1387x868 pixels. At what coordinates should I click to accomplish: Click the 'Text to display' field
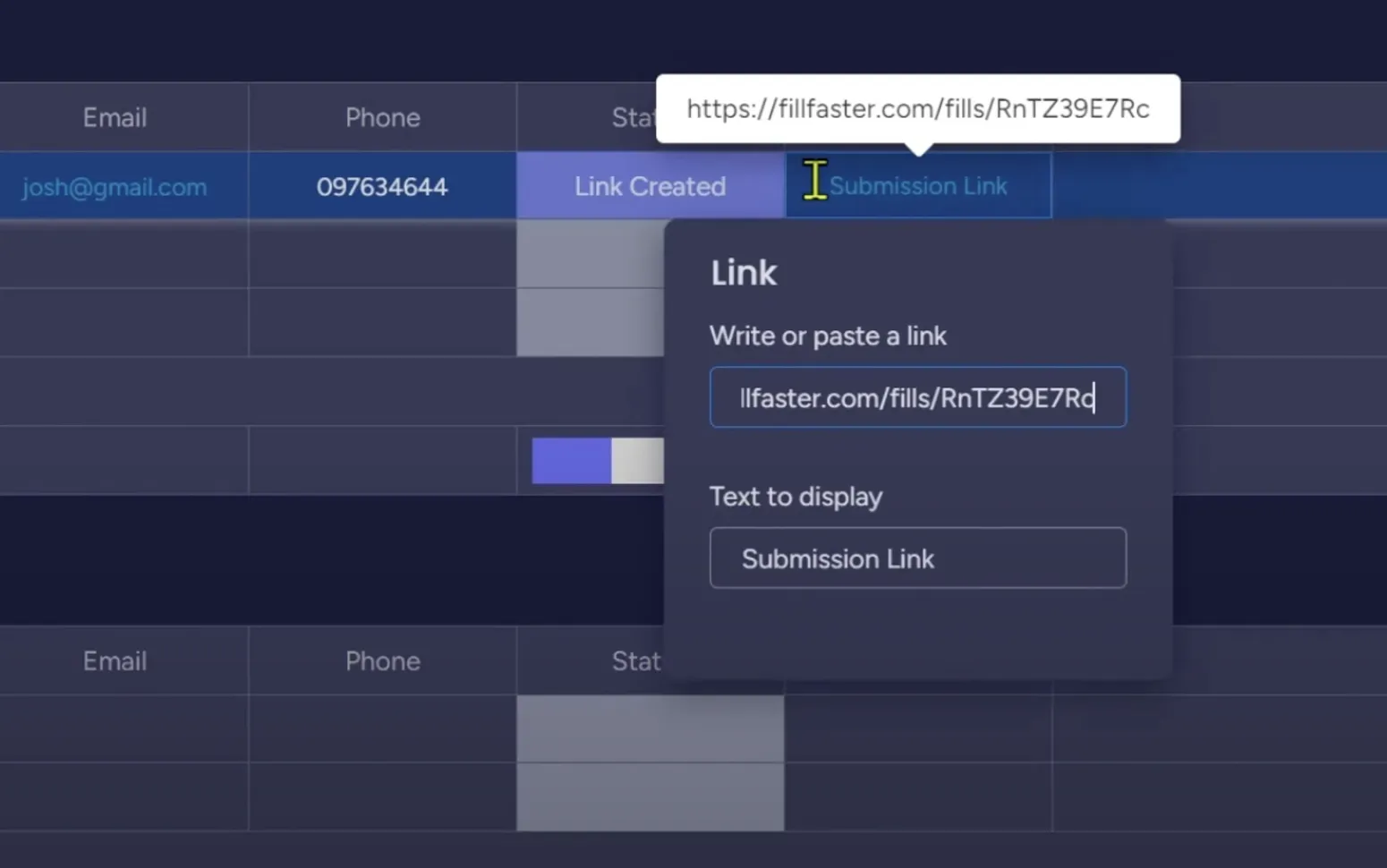pyautogui.click(x=917, y=558)
